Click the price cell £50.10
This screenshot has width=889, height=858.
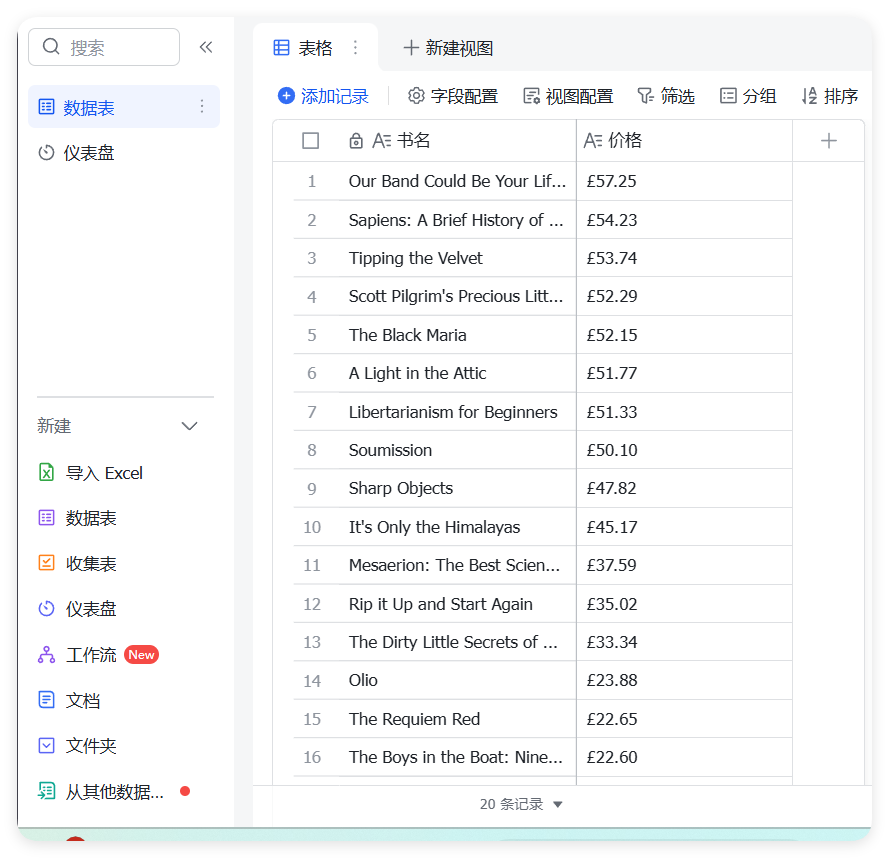pyautogui.click(x=684, y=450)
